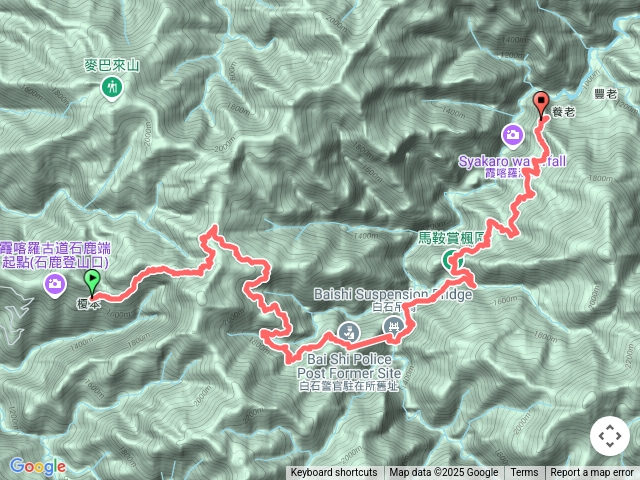Click the Baishi Suspension Bridge label
This screenshot has width=640, height=480.
click(393, 294)
